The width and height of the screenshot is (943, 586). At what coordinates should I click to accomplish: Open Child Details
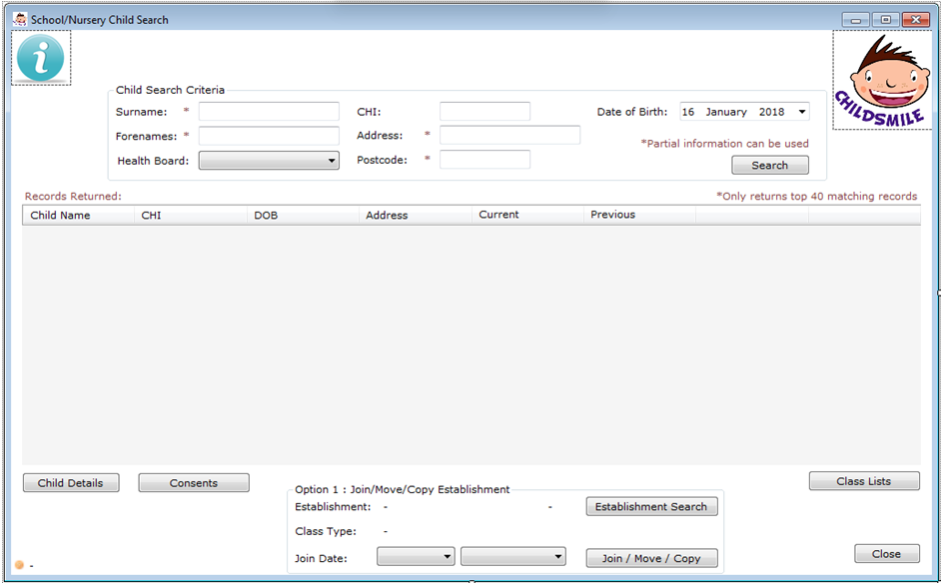pos(70,483)
